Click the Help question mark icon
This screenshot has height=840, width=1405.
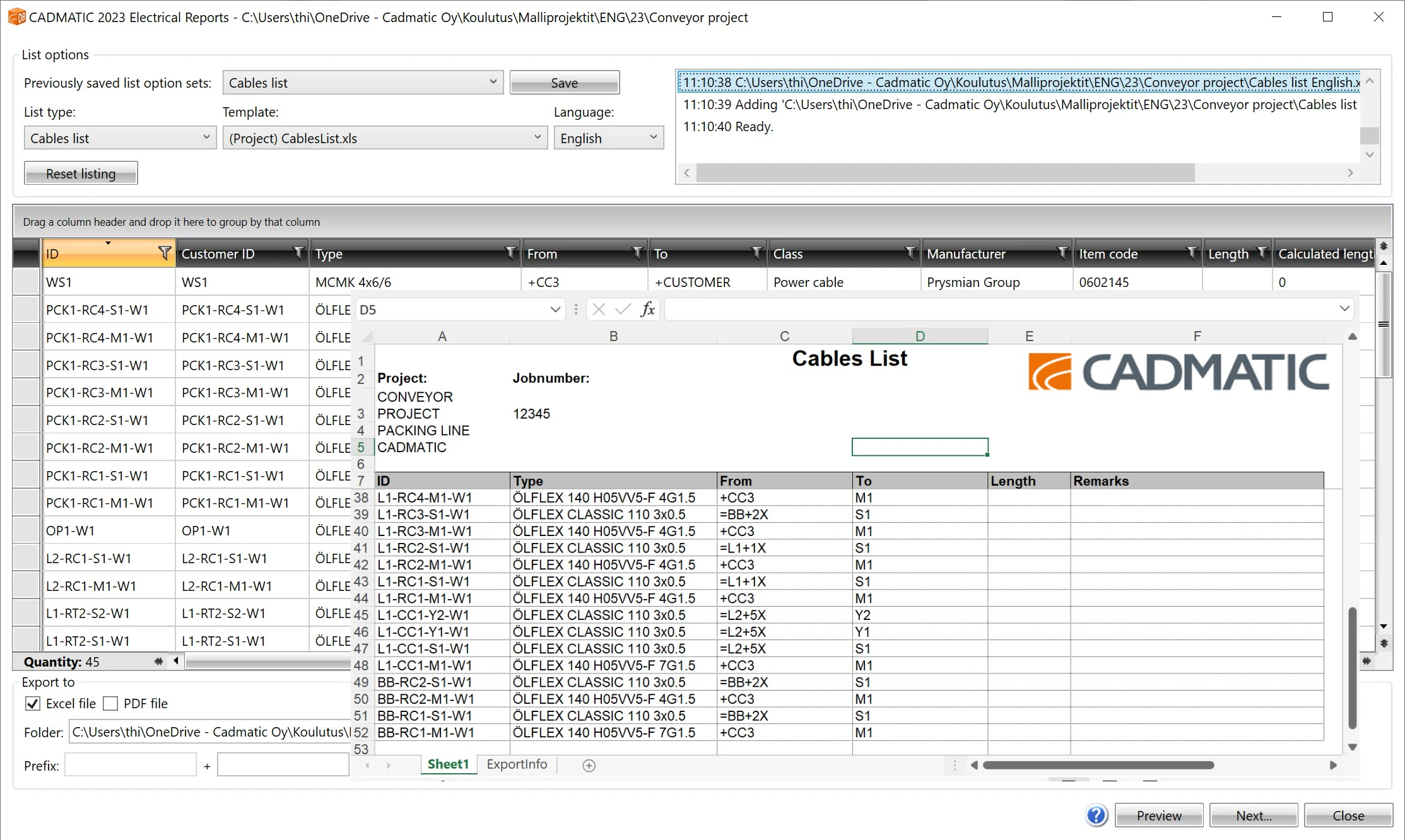1096,815
